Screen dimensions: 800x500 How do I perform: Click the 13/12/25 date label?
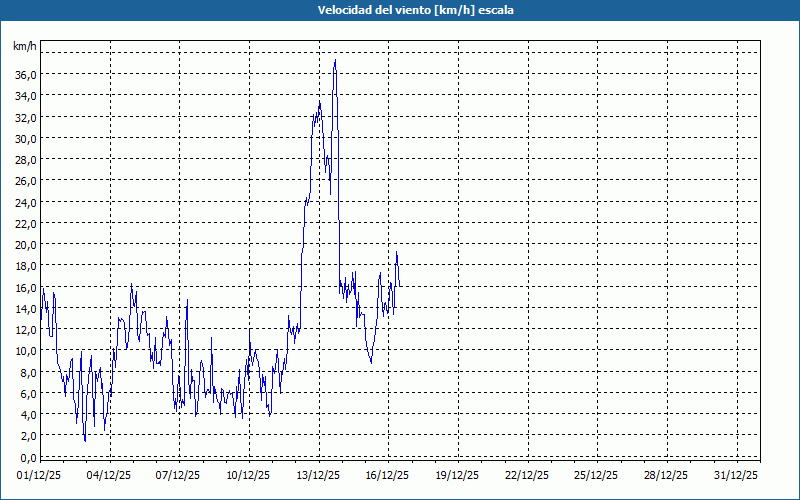(319, 475)
